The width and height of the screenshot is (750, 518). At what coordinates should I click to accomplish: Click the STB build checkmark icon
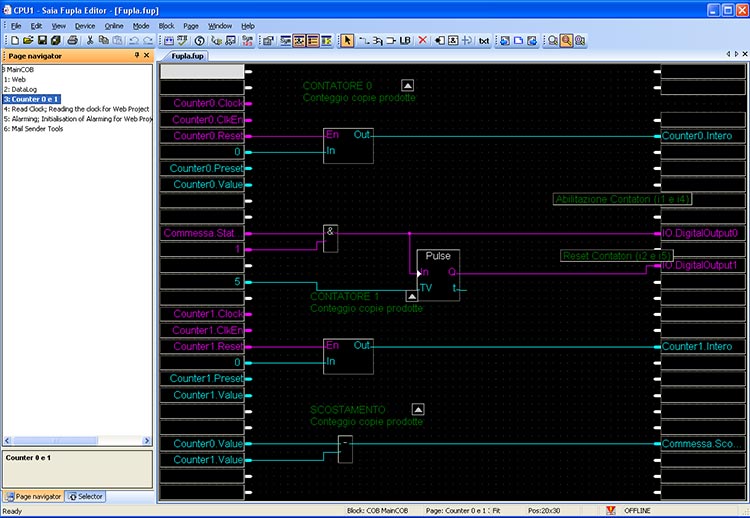tap(183, 41)
